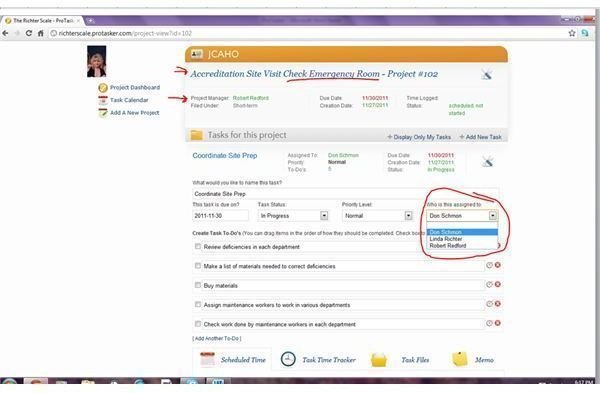Click the edit tools icon beside project title

click(486, 74)
